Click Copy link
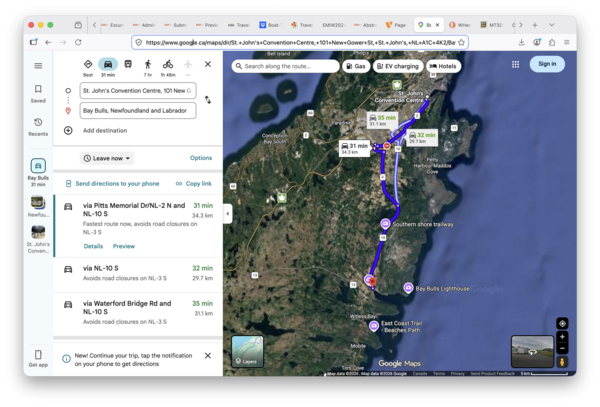Viewport: 600px width, 407px height. tap(194, 184)
